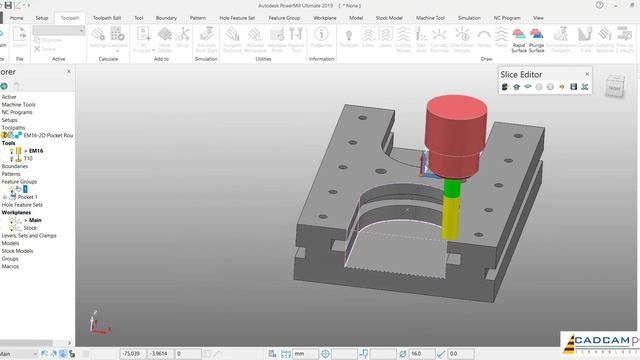640x360 pixels.
Task: Click the Draw Leads icon
Action: coord(385,38)
